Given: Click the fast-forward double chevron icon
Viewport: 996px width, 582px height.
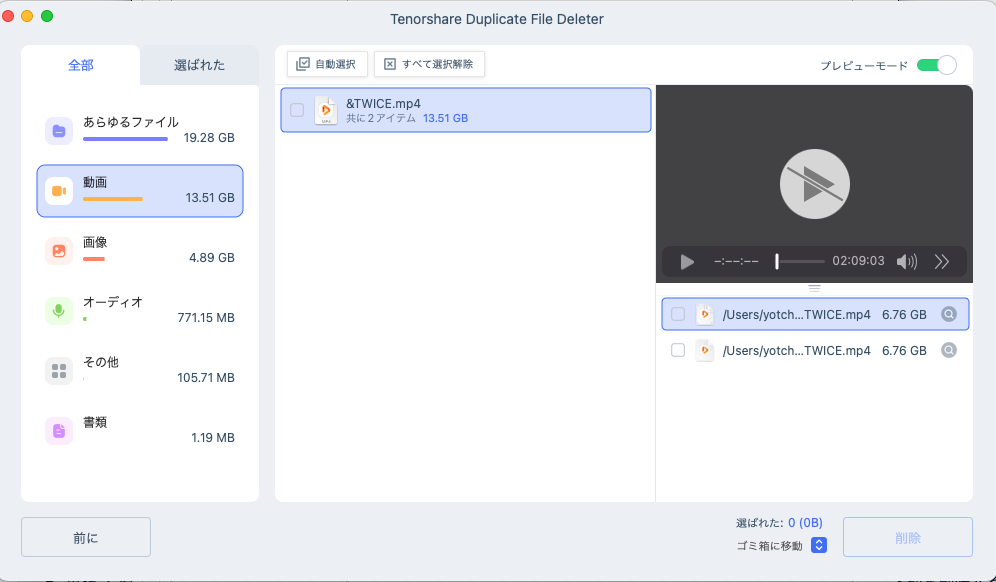Looking at the screenshot, I should tap(941, 262).
